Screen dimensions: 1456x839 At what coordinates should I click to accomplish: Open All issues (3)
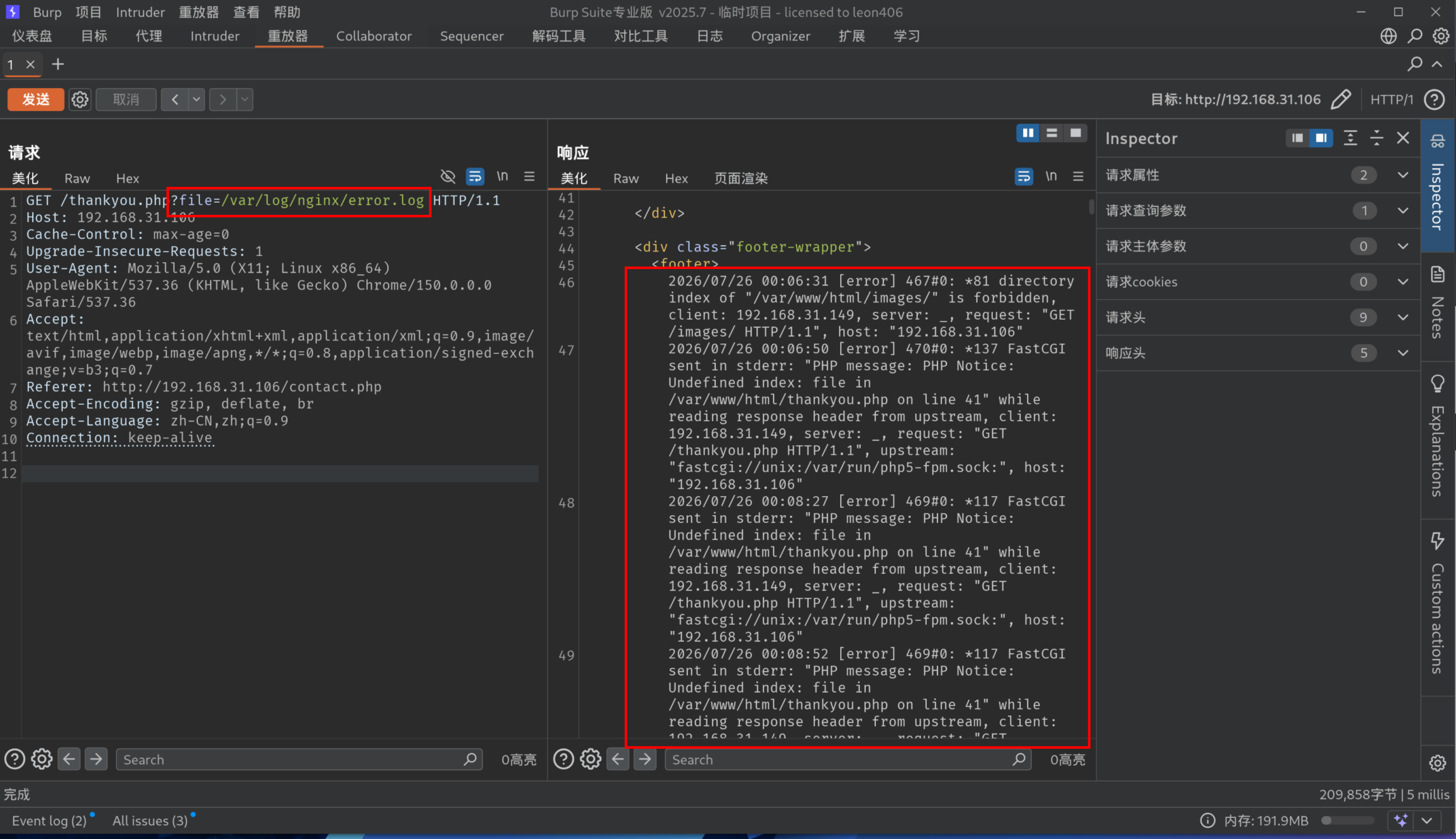pos(149,820)
